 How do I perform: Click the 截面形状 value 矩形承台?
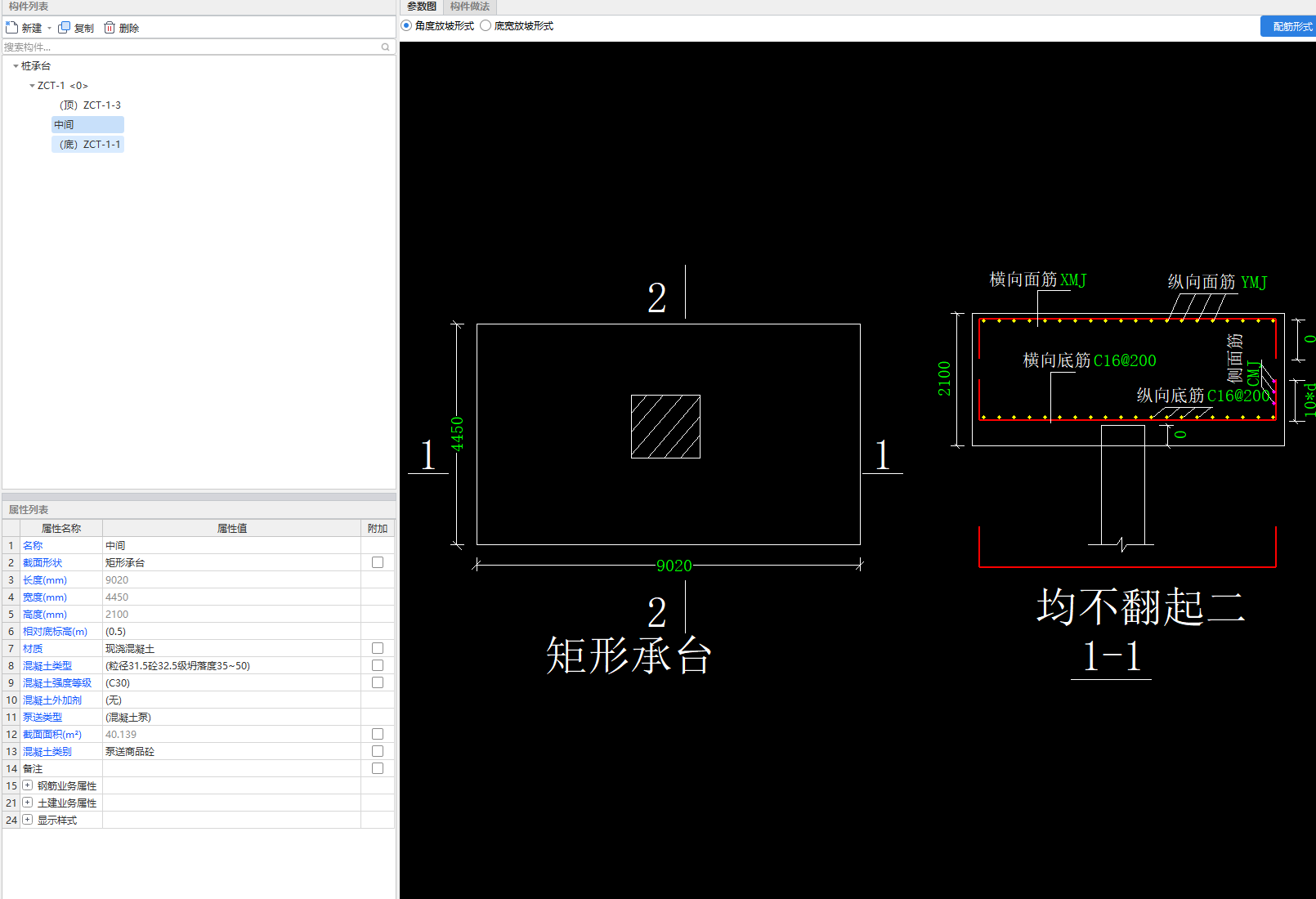[231, 562]
